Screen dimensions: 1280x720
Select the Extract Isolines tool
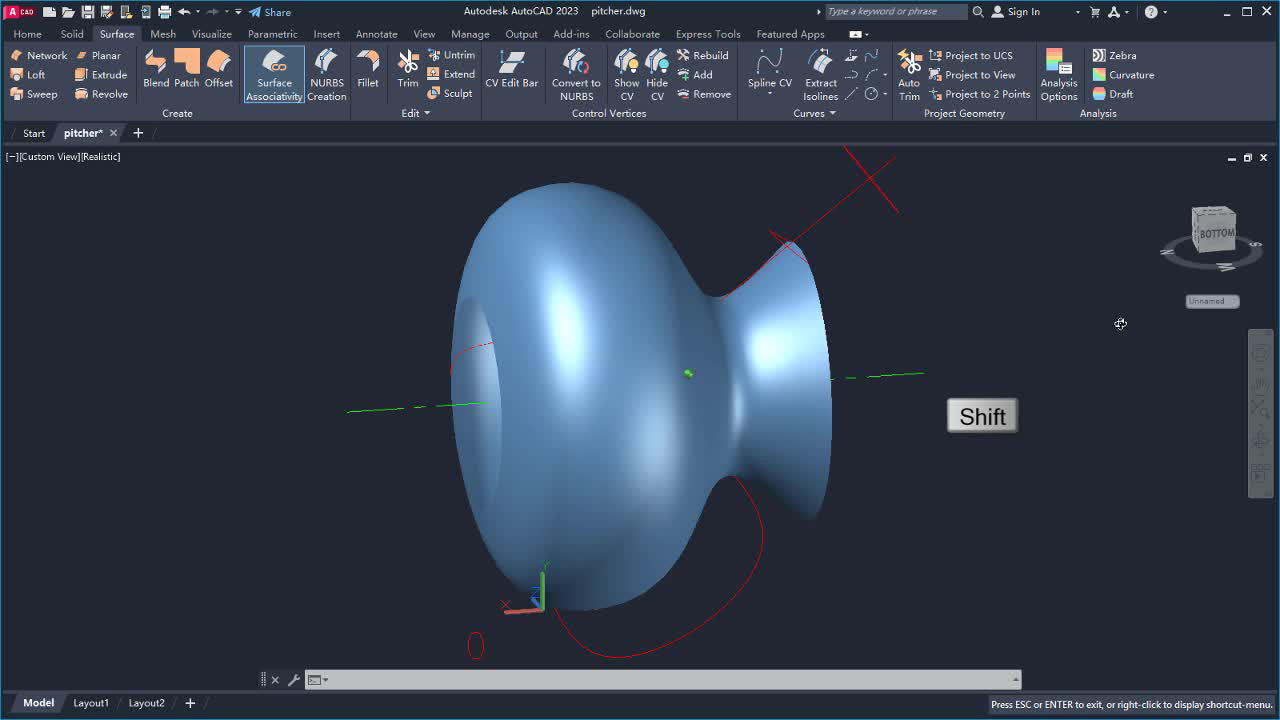tap(820, 74)
